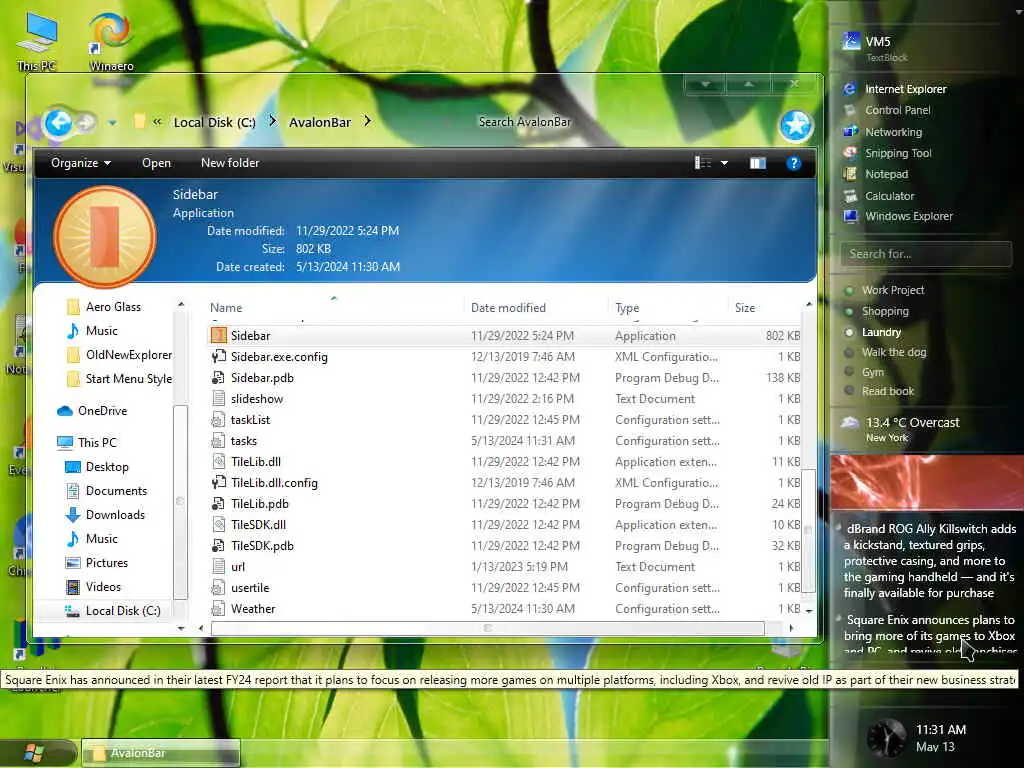The image size is (1024, 768).
Task: Open OldNewExplorer folder in navigation pane
Action: [x=120, y=355]
